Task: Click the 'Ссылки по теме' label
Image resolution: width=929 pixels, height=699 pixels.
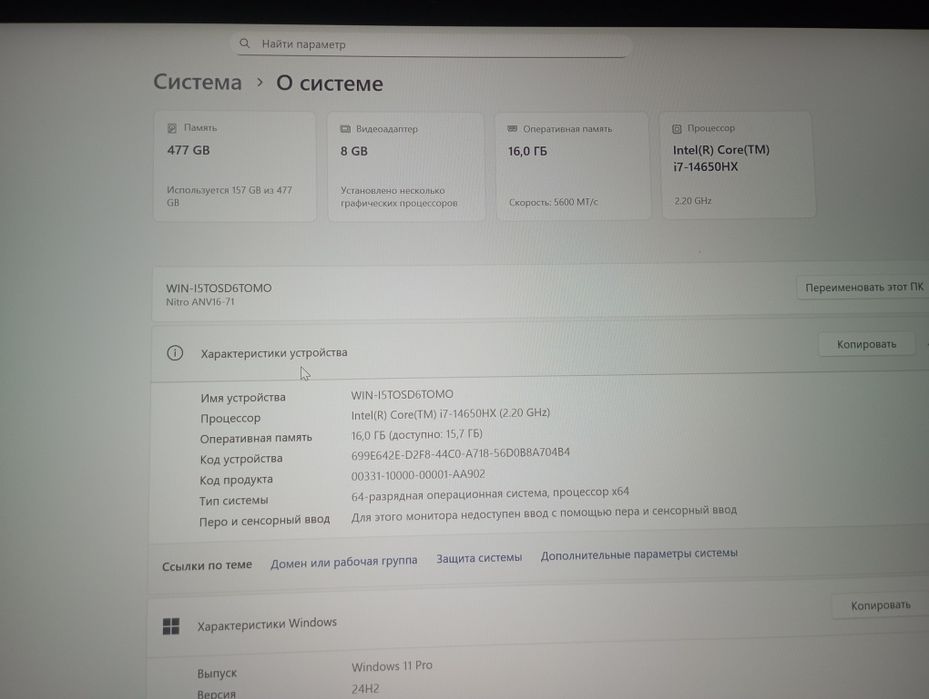Action: coord(207,566)
